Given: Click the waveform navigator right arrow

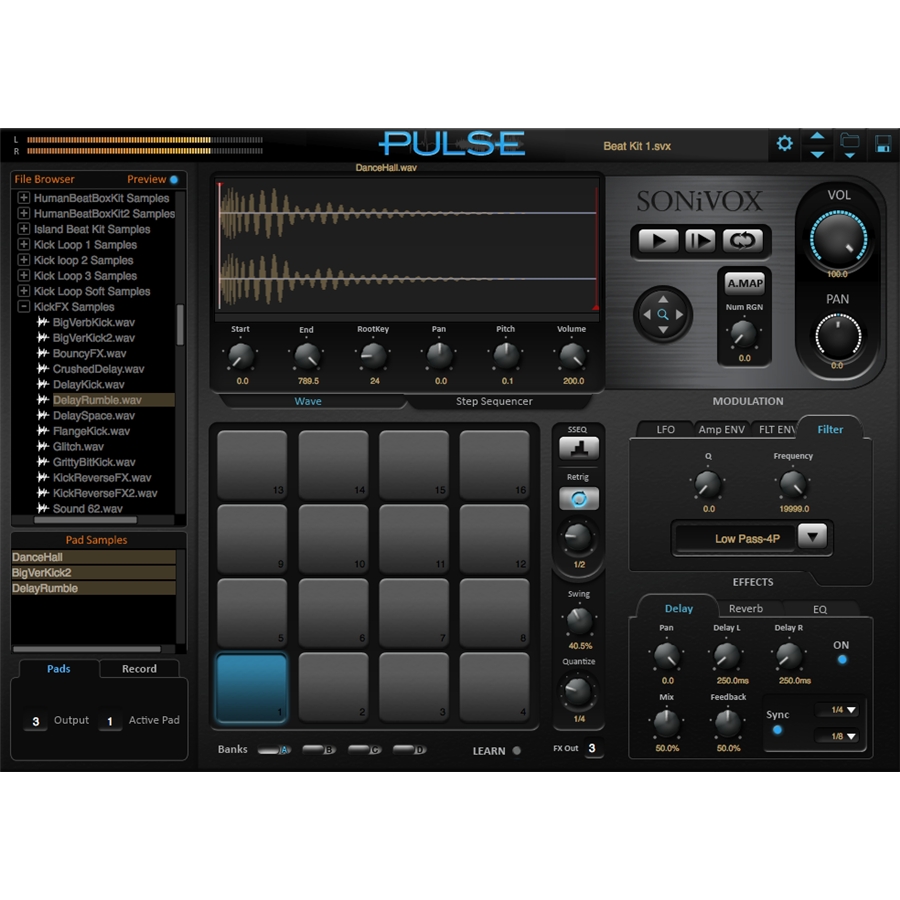Looking at the screenshot, I should click(680, 314).
